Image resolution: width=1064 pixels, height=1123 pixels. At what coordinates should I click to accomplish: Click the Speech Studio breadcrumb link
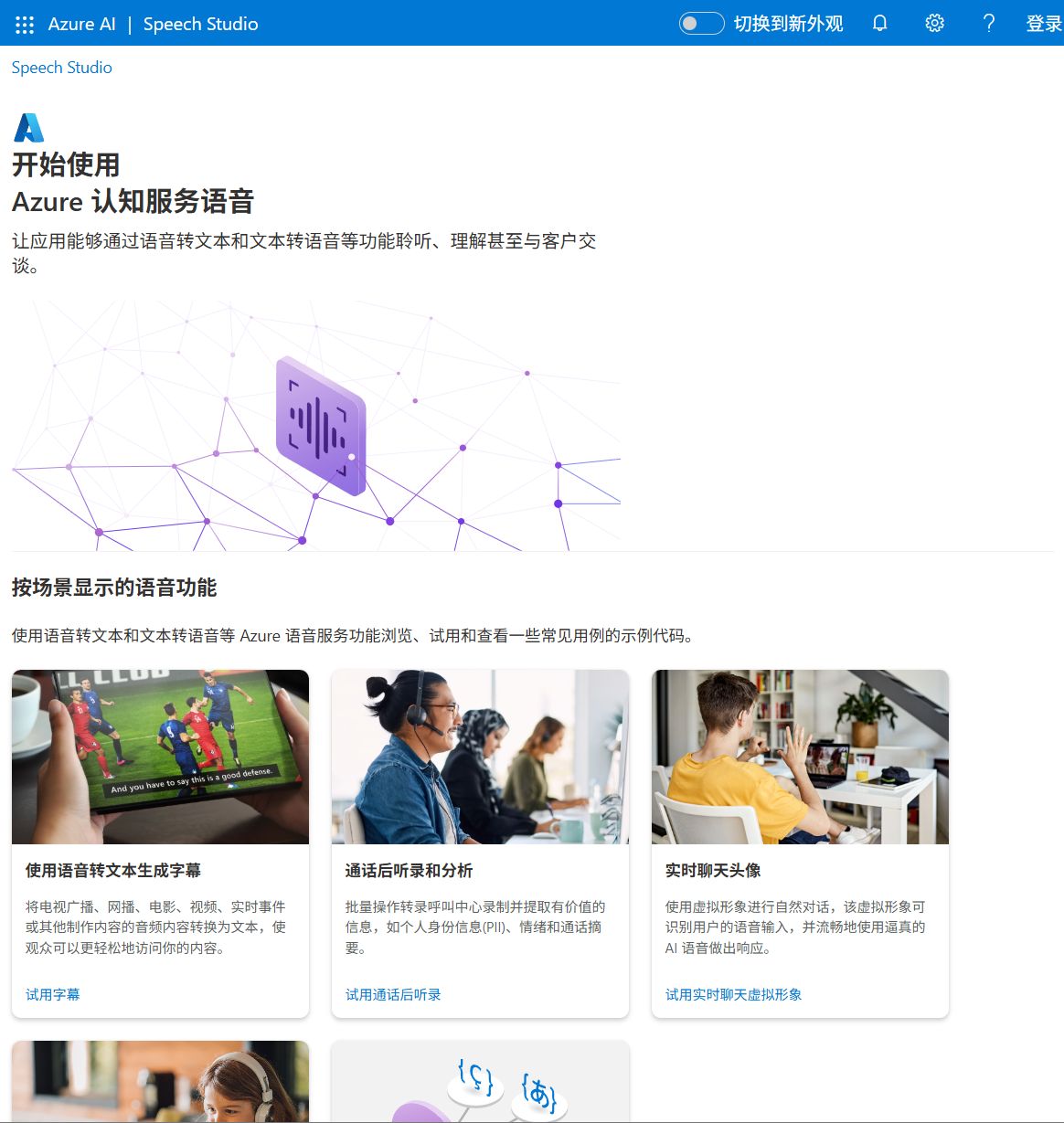(61, 68)
